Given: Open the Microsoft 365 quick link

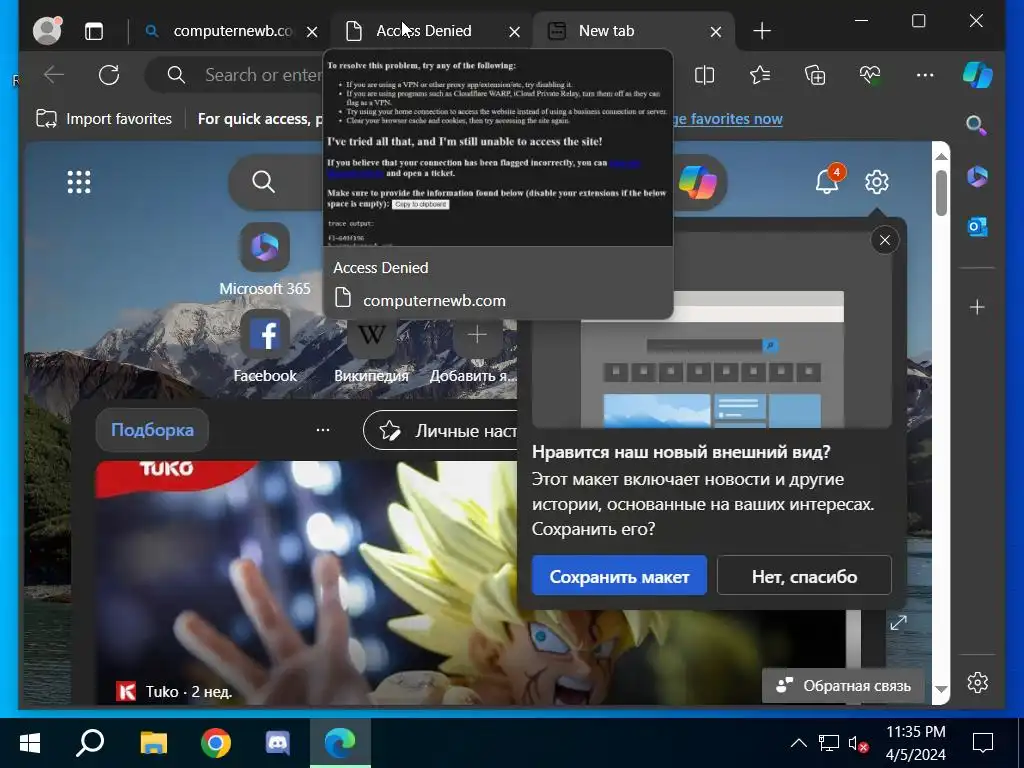Looking at the screenshot, I should (264, 260).
